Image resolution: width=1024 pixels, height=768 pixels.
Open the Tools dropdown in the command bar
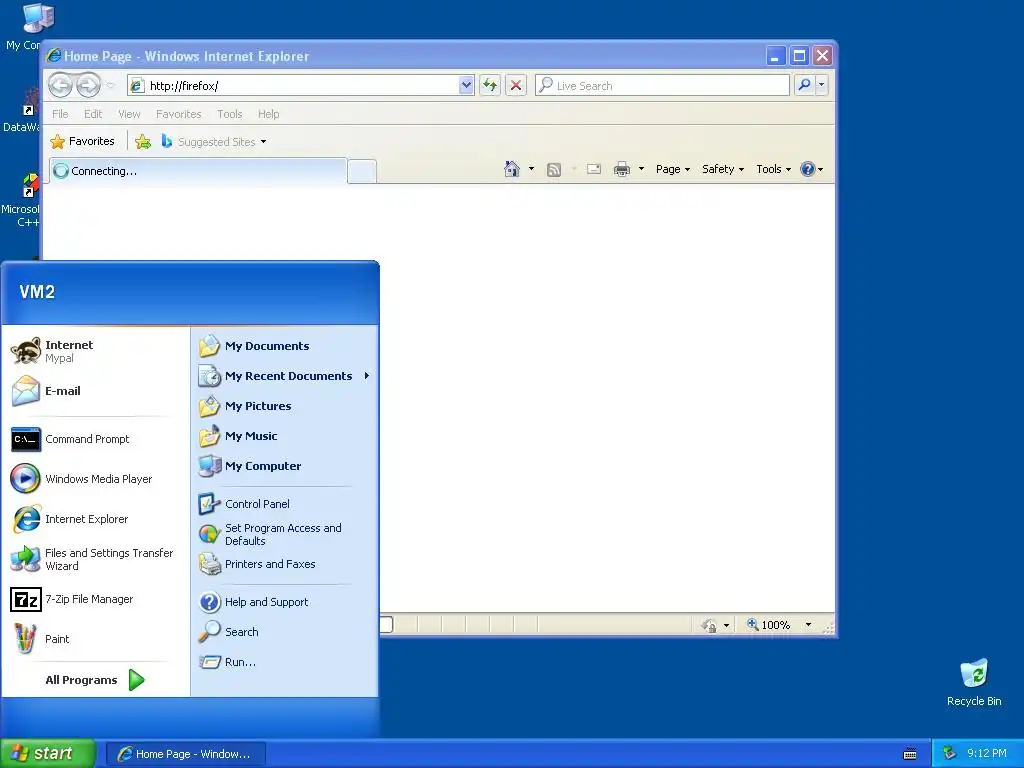click(773, 169)
